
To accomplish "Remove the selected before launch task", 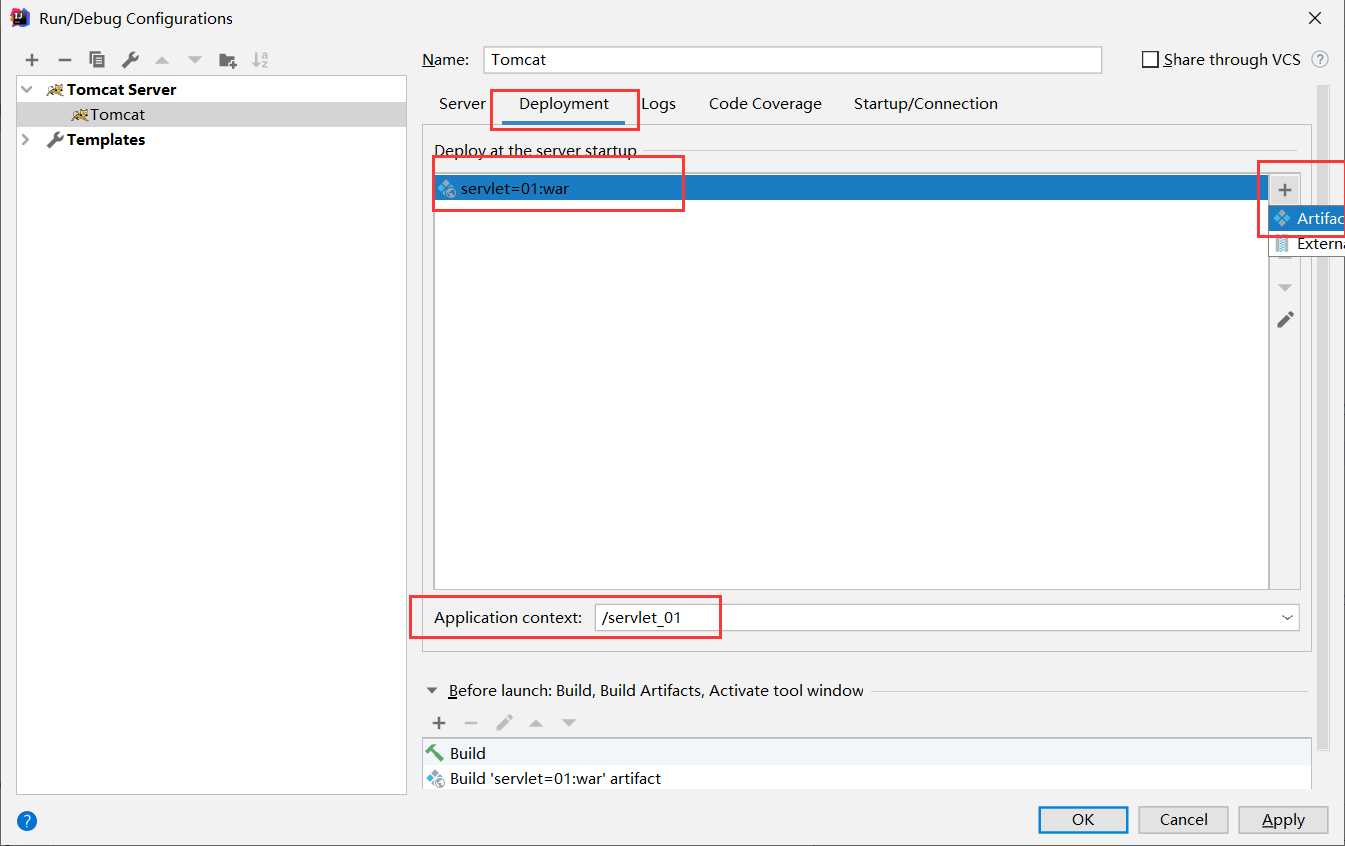I will click(471, 723).
